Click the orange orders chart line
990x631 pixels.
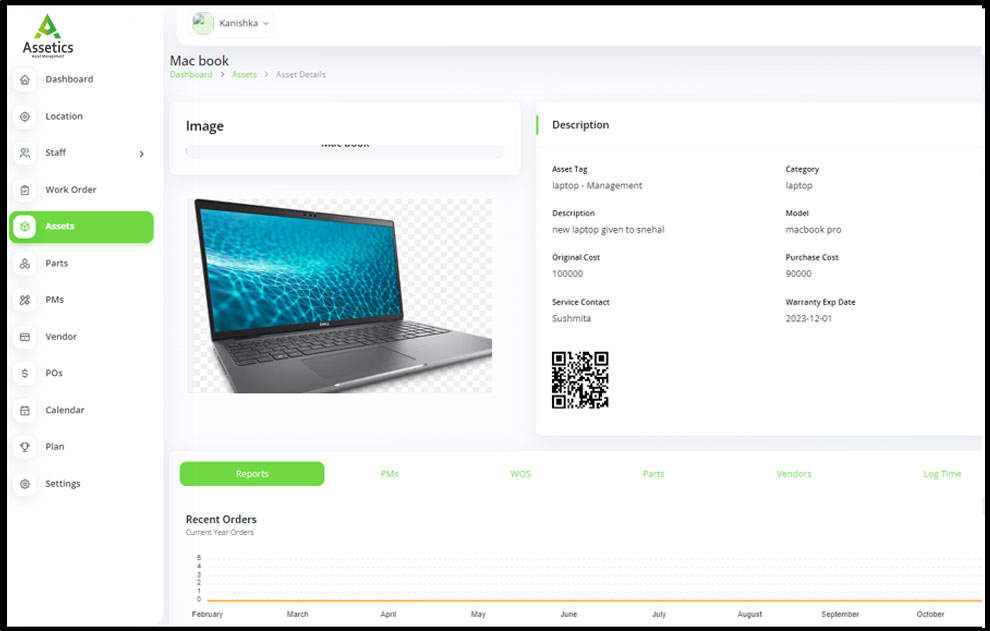[x=593, y=601]
